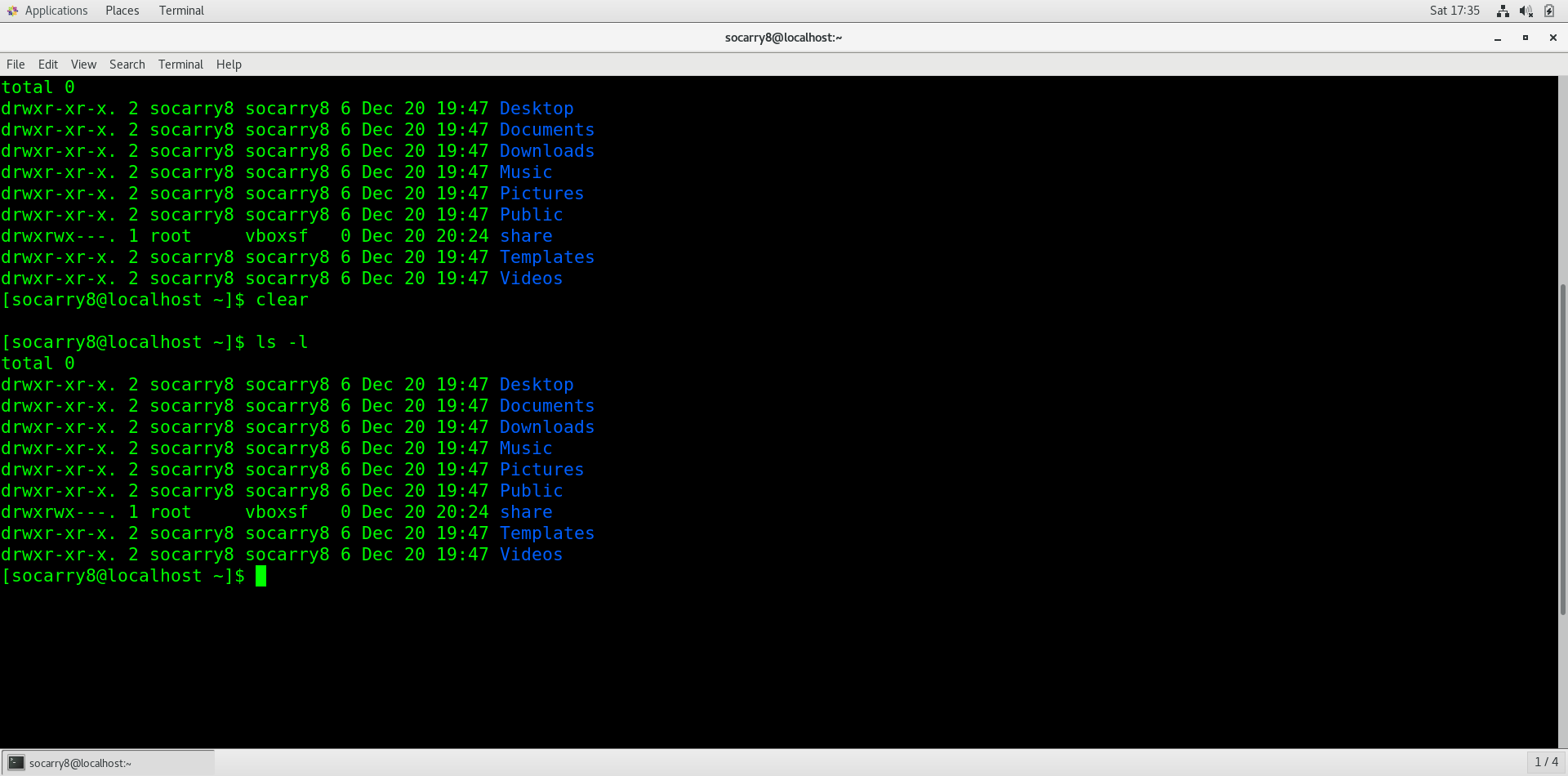Viewport: 1568px width, 776px height.
Task: Click 'Documents' in the upper listing
Action: (x=547, y=130)
